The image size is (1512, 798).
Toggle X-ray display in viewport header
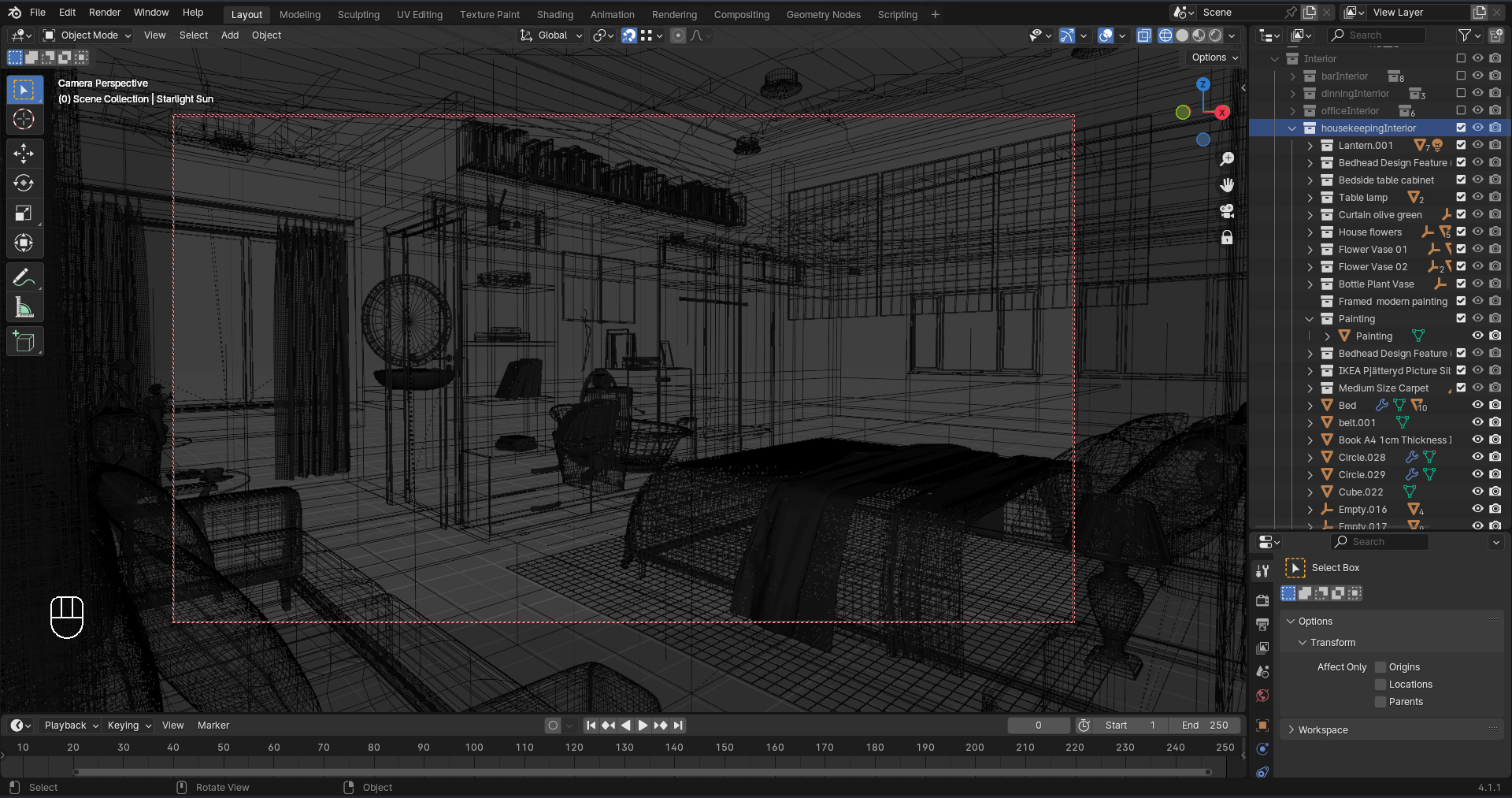tap(1144, 35)
